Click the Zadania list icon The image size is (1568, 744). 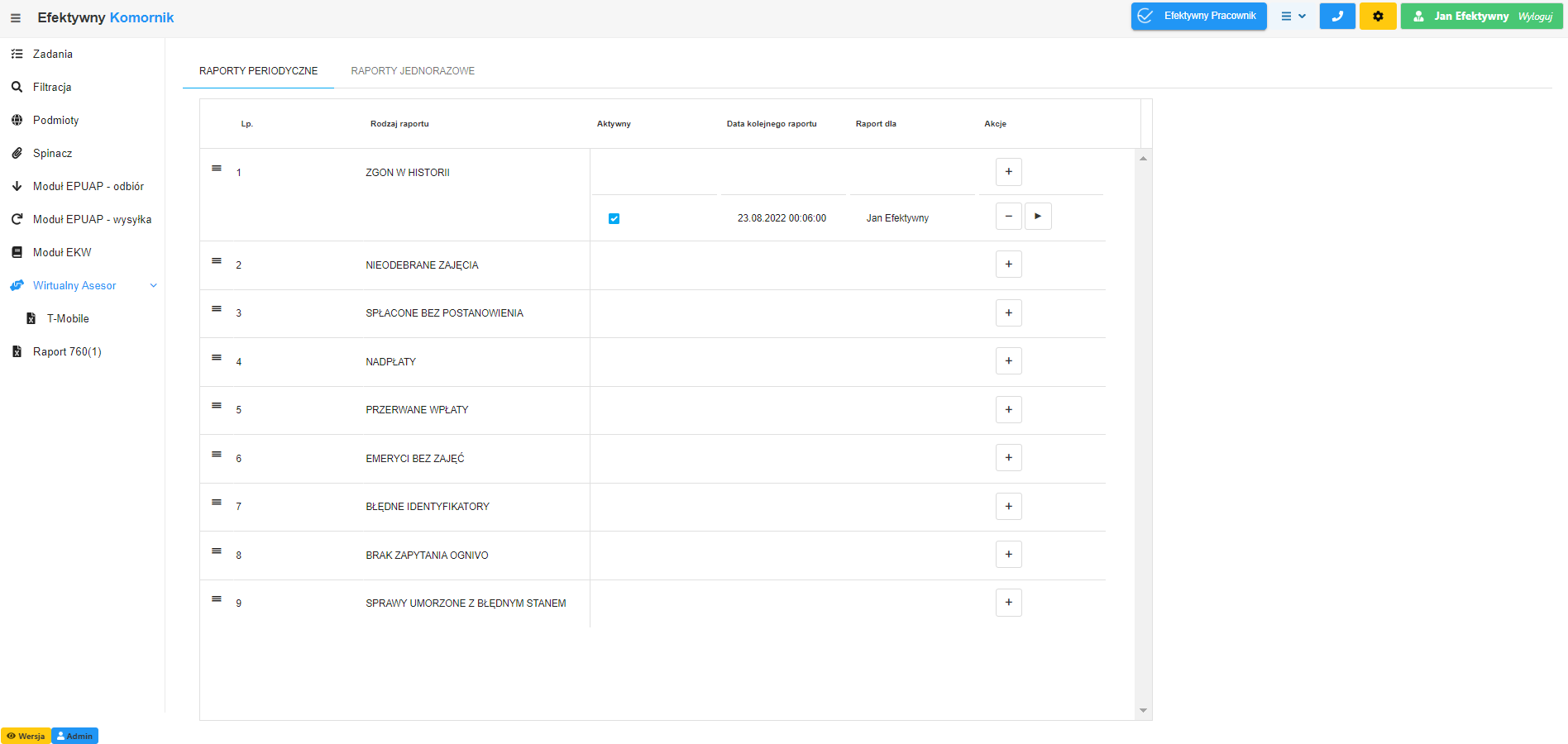coord(17,54)
